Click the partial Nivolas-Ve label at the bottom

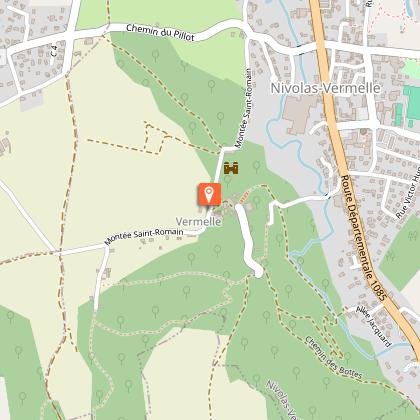click(282, 400)
